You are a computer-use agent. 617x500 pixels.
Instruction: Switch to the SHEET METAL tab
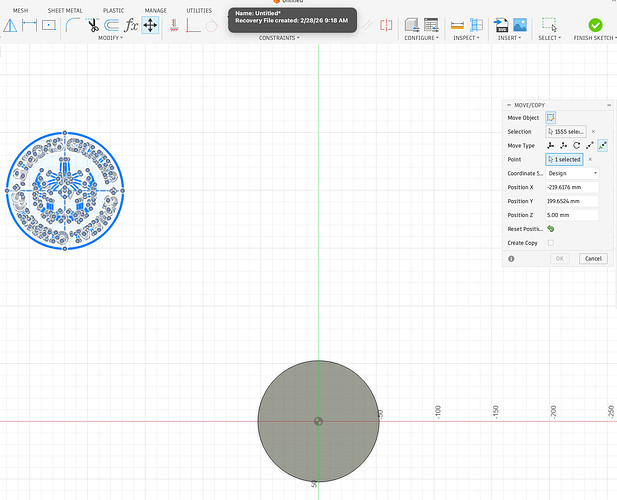coord(65,11)
